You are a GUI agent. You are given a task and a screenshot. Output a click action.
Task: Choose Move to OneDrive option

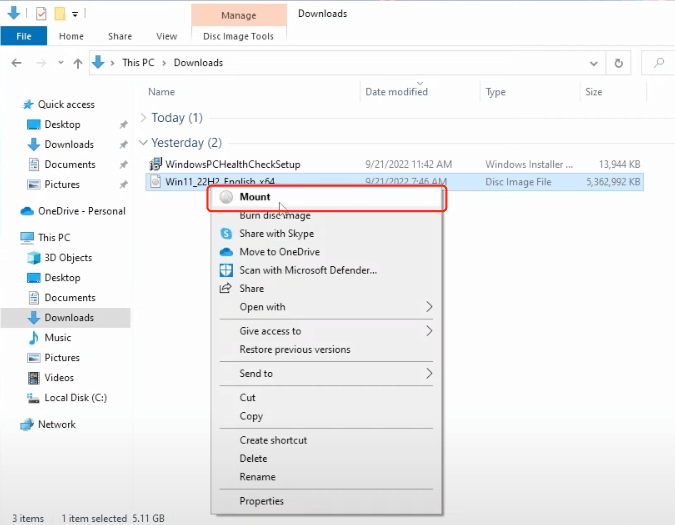[326, 252]
